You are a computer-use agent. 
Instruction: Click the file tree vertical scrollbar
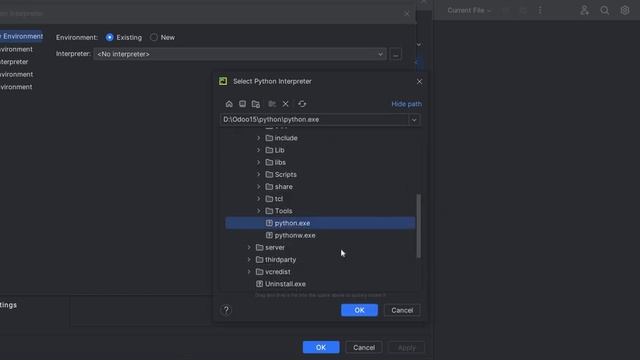(418, 226)
